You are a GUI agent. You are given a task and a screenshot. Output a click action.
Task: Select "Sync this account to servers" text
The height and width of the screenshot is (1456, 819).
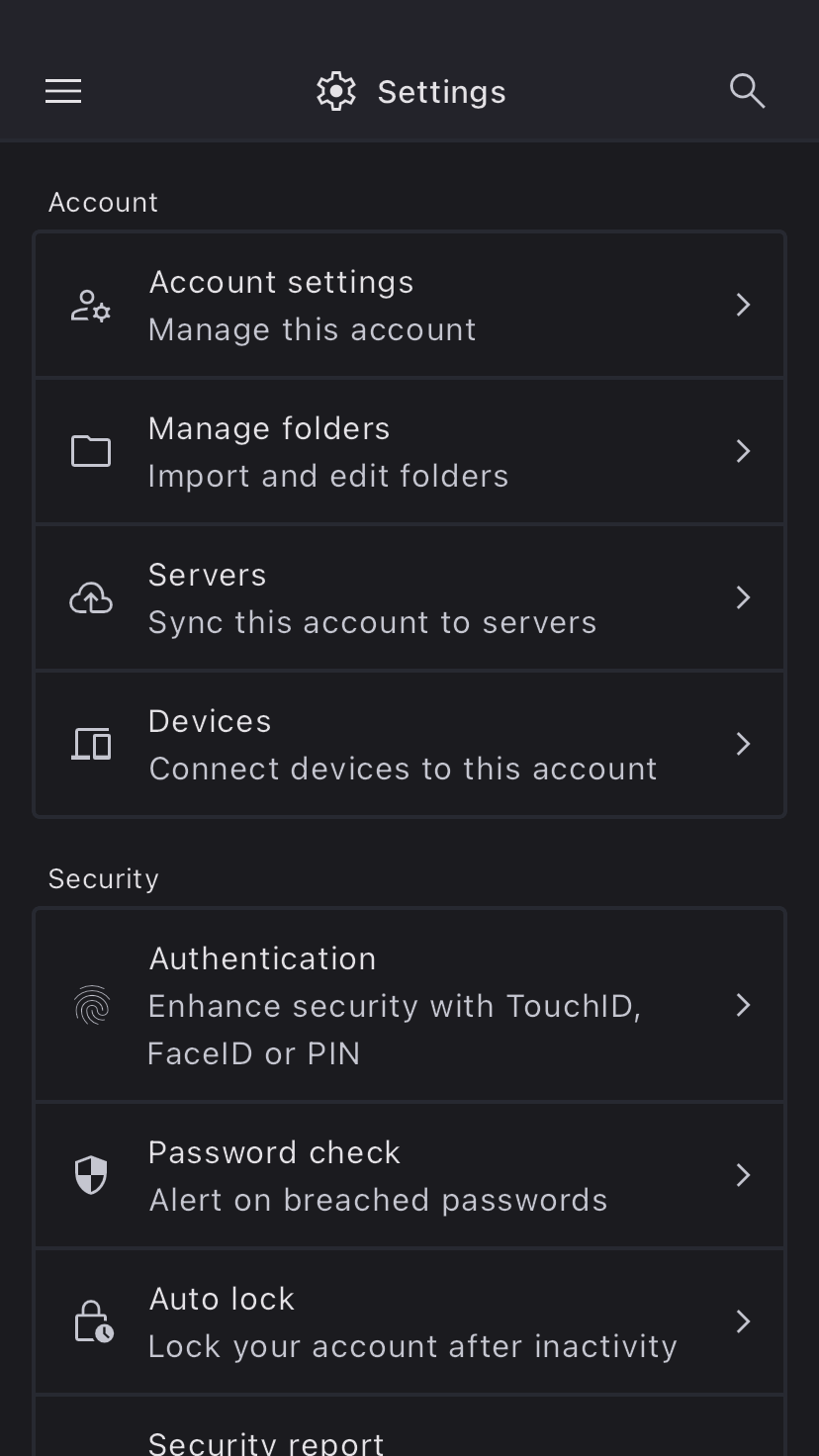click(x=372, y=622)
